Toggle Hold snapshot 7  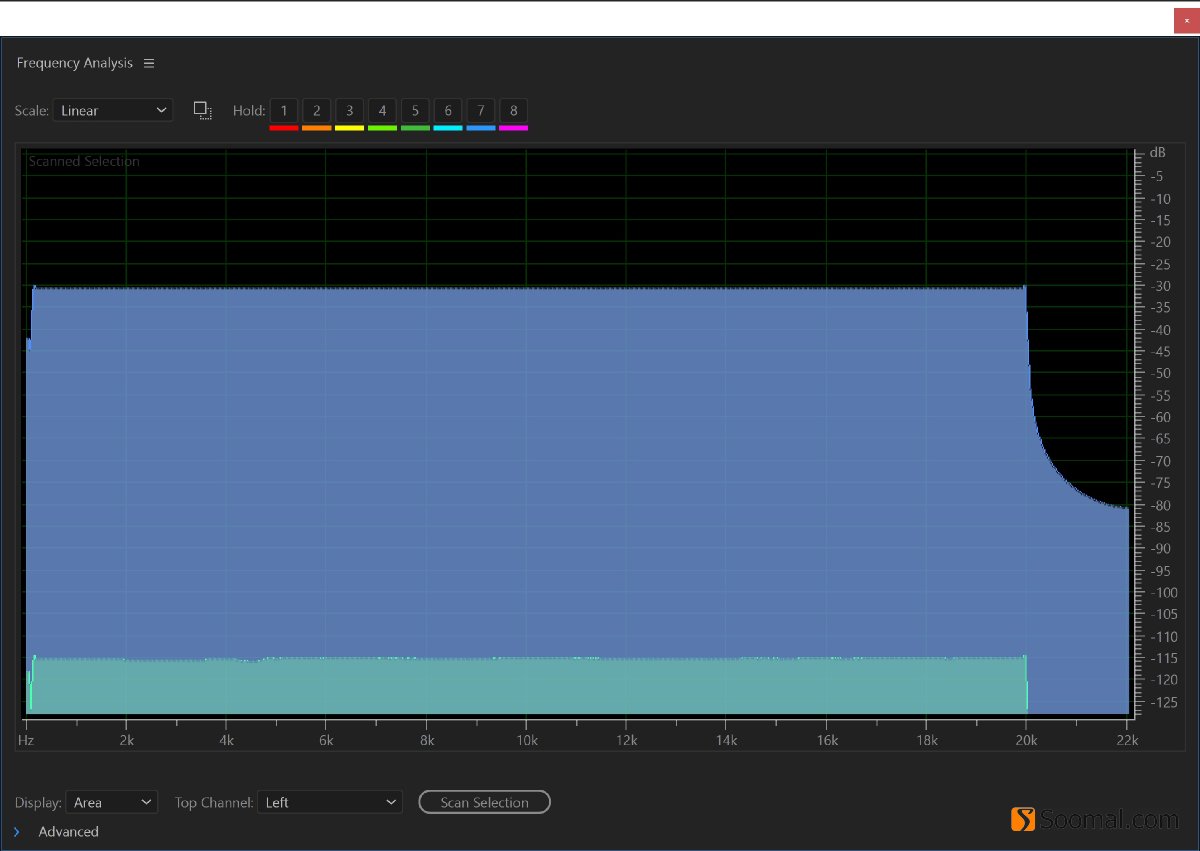(x=481, y=110)
